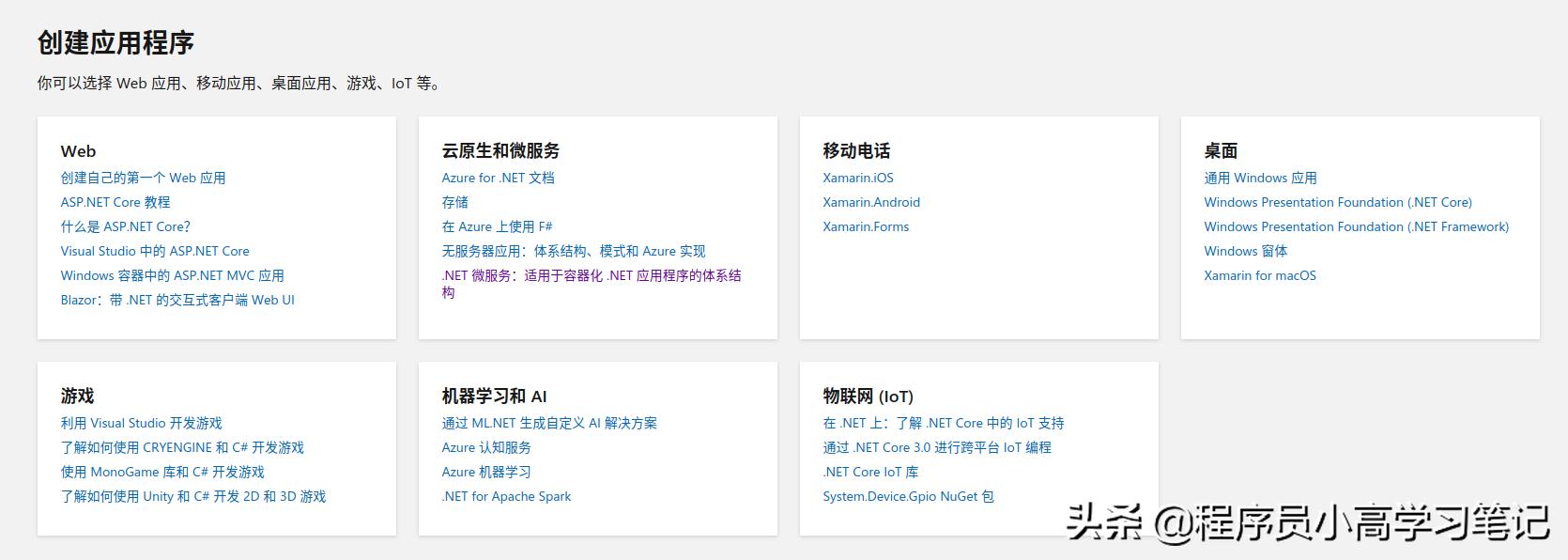The height and width of the screenshot is (560, 1568).
Task: Open Blazor 交互式客户端 Web UI link
Action: tap(177, 300)
